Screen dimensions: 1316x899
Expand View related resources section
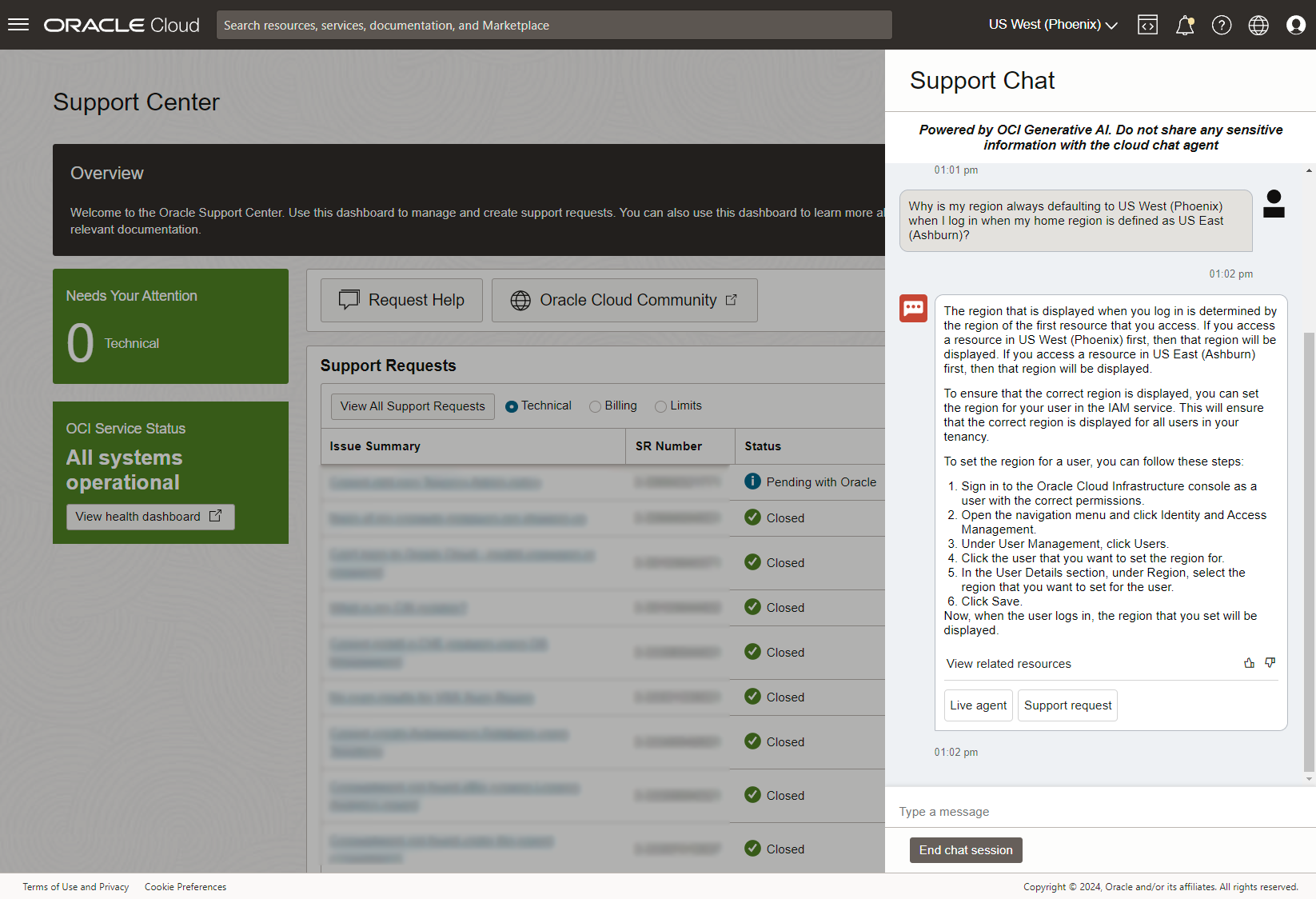click(x=1008, y=664)
